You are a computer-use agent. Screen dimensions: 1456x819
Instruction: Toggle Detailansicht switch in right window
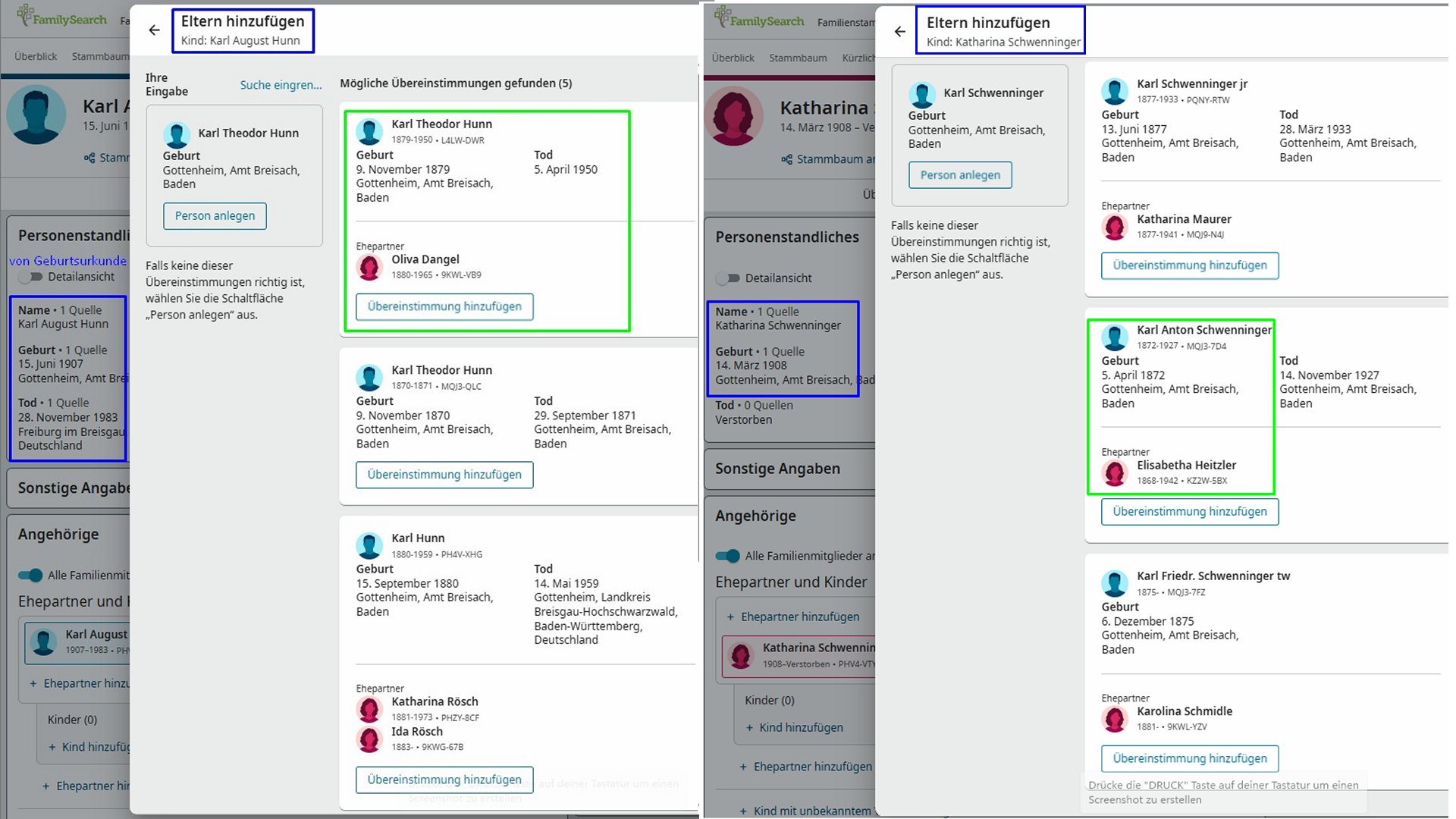[x=728, y=278]
